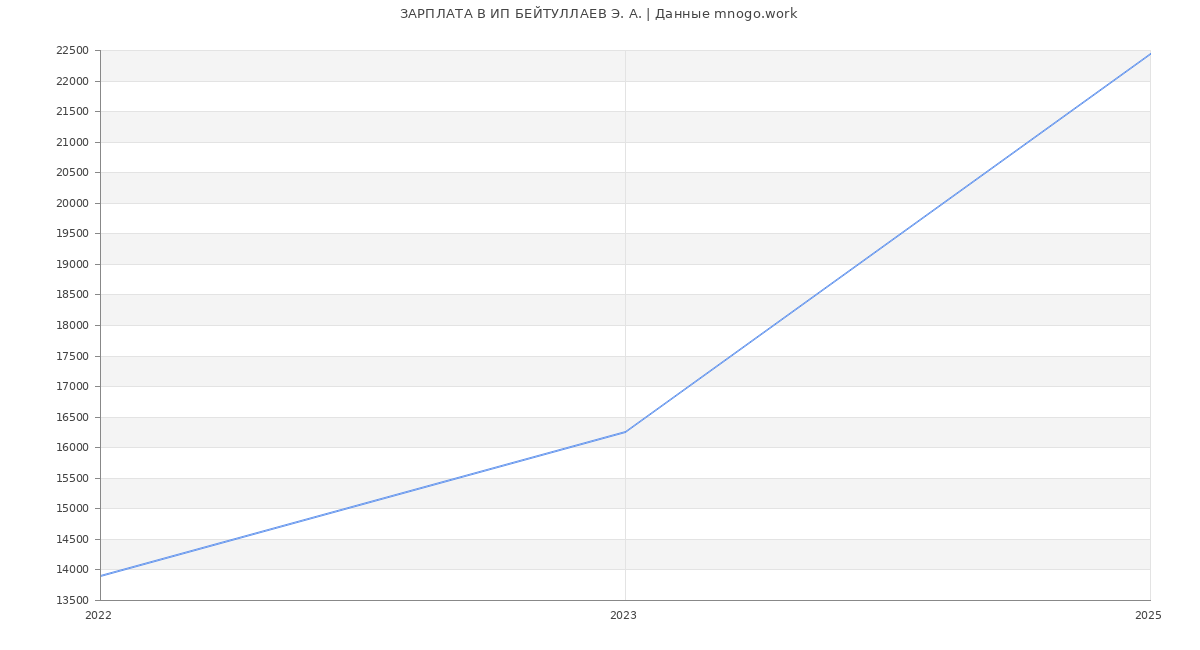Click the 16000 y-axis label
1200x650 pixels.
click(x=72, y=448)
